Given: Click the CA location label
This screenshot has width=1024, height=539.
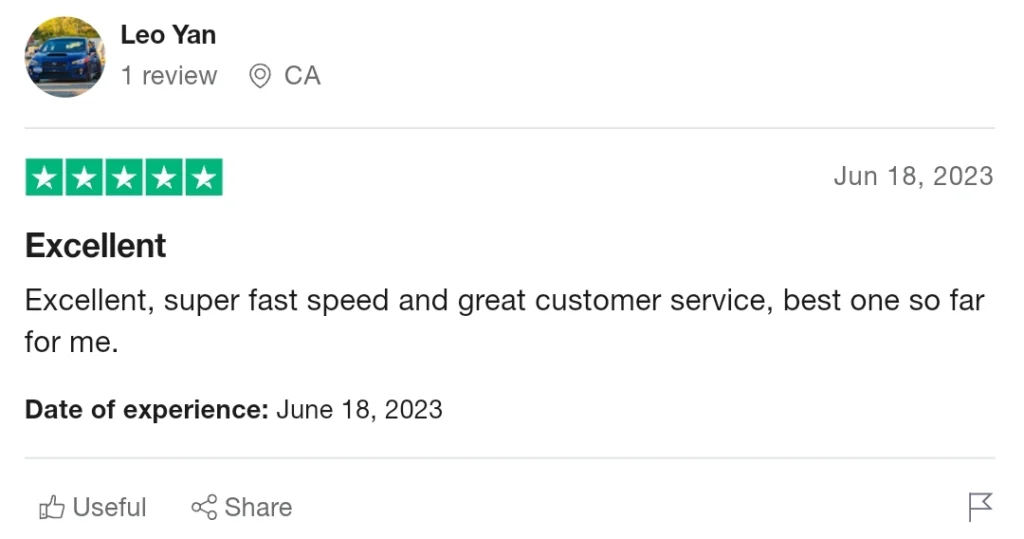Looking at the screenshot, I should [x=302, y=76].
